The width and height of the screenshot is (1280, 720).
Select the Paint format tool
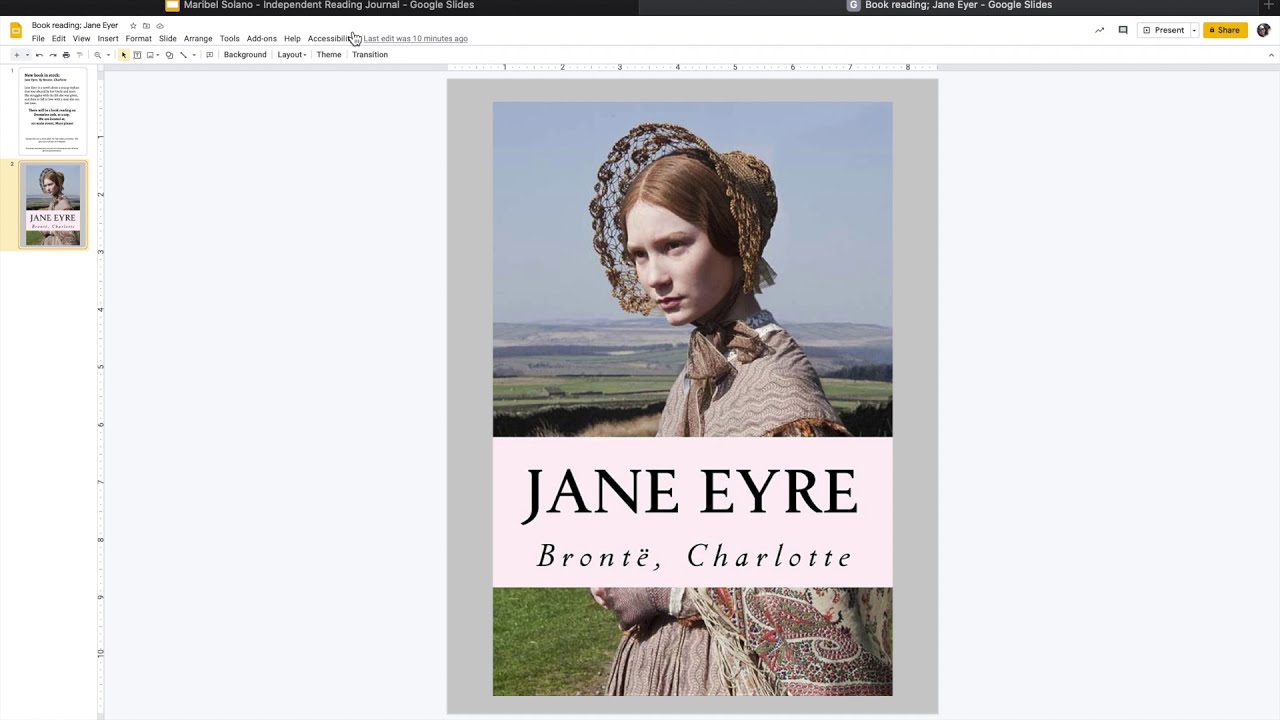pos(80,55)
